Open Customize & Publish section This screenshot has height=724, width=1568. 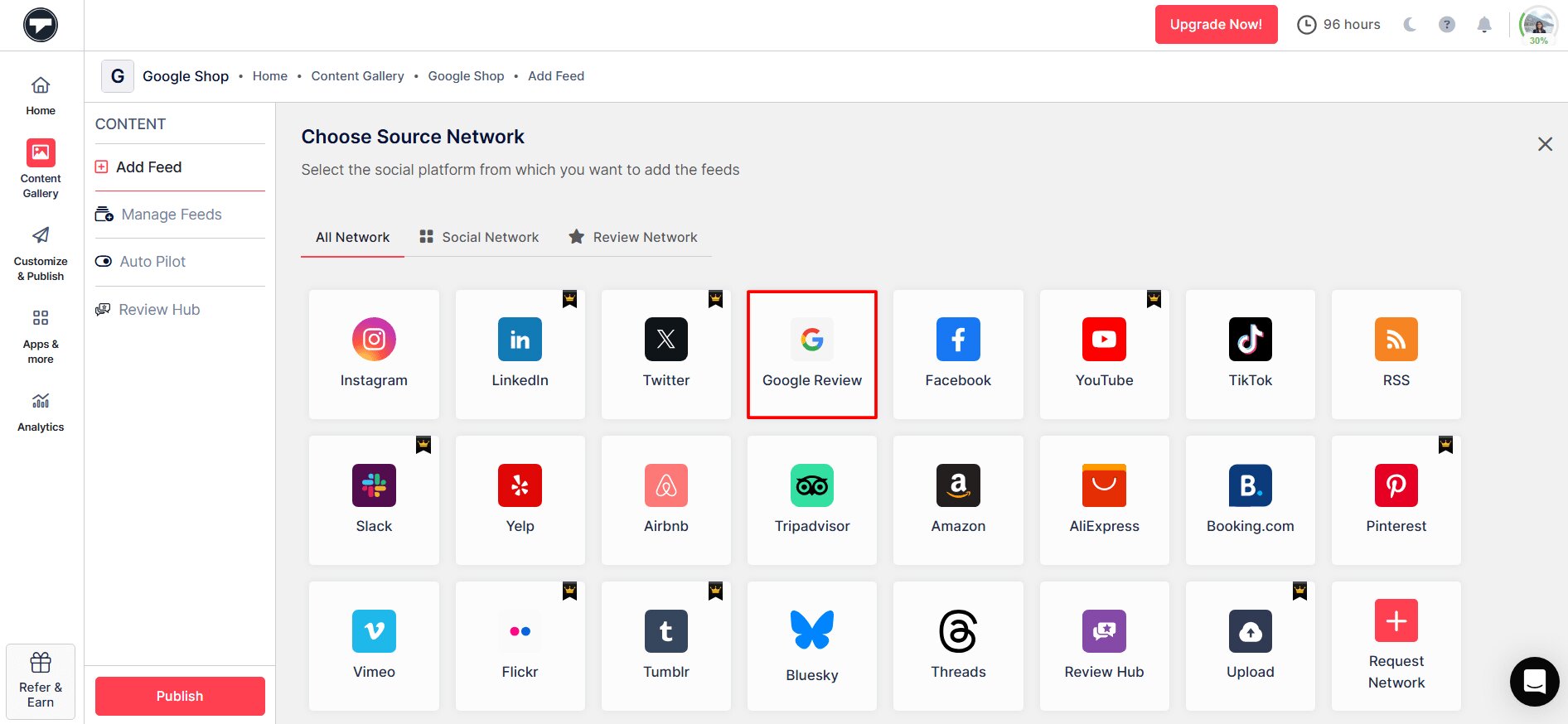tap(41, 254)
